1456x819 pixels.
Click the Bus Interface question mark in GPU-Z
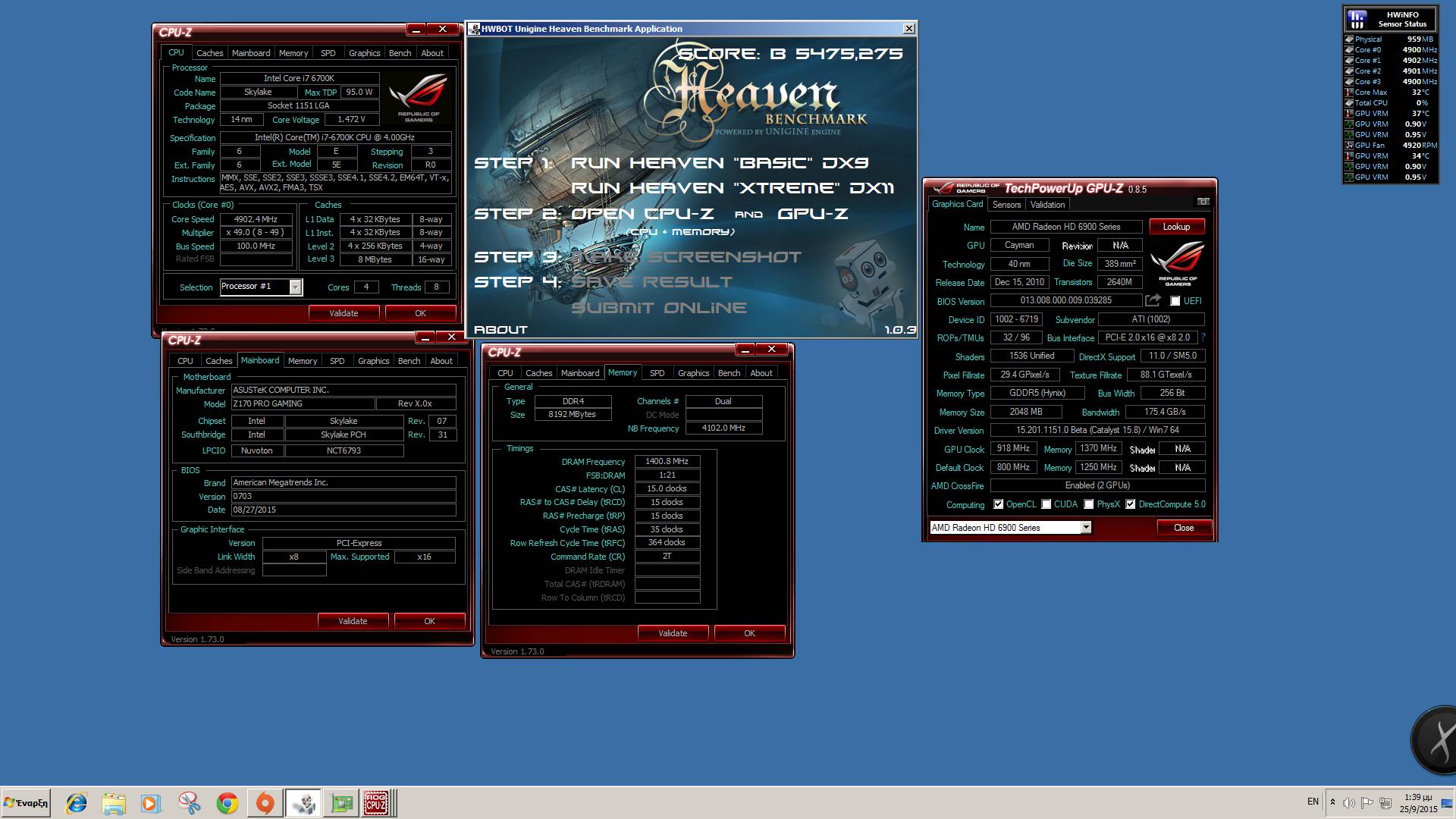1203,337
